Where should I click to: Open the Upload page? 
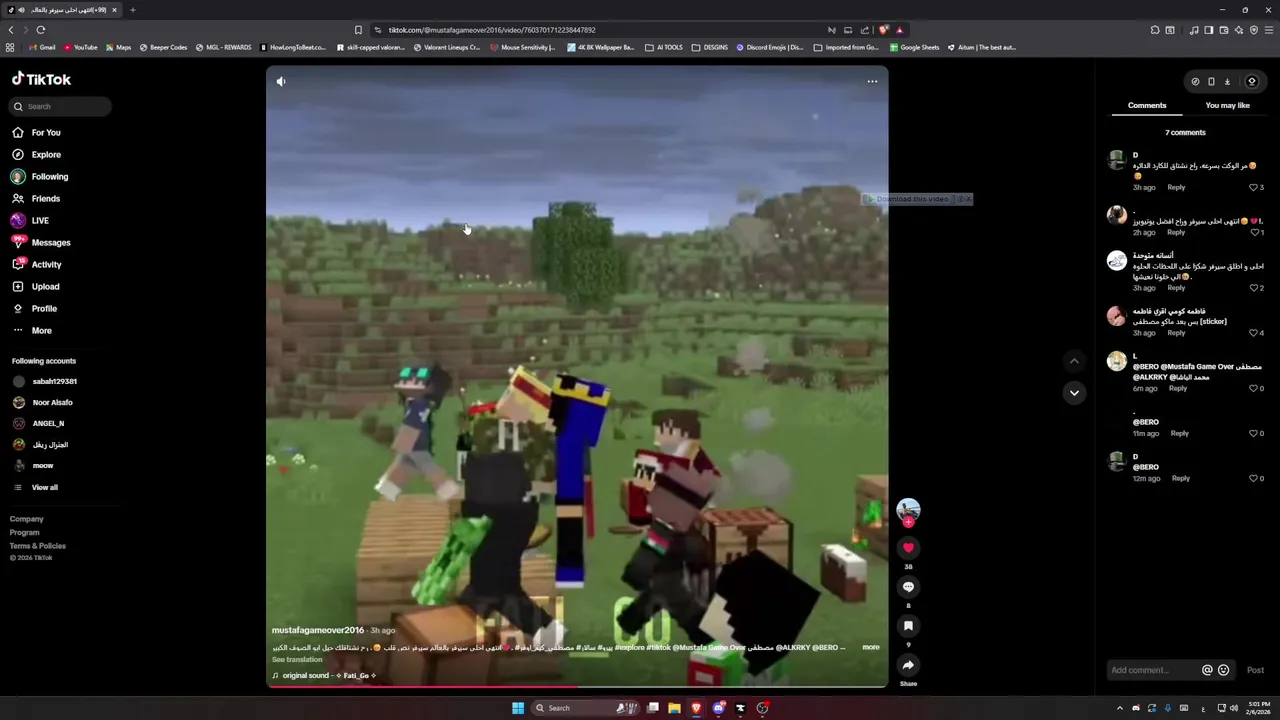[x=45, y=287]
